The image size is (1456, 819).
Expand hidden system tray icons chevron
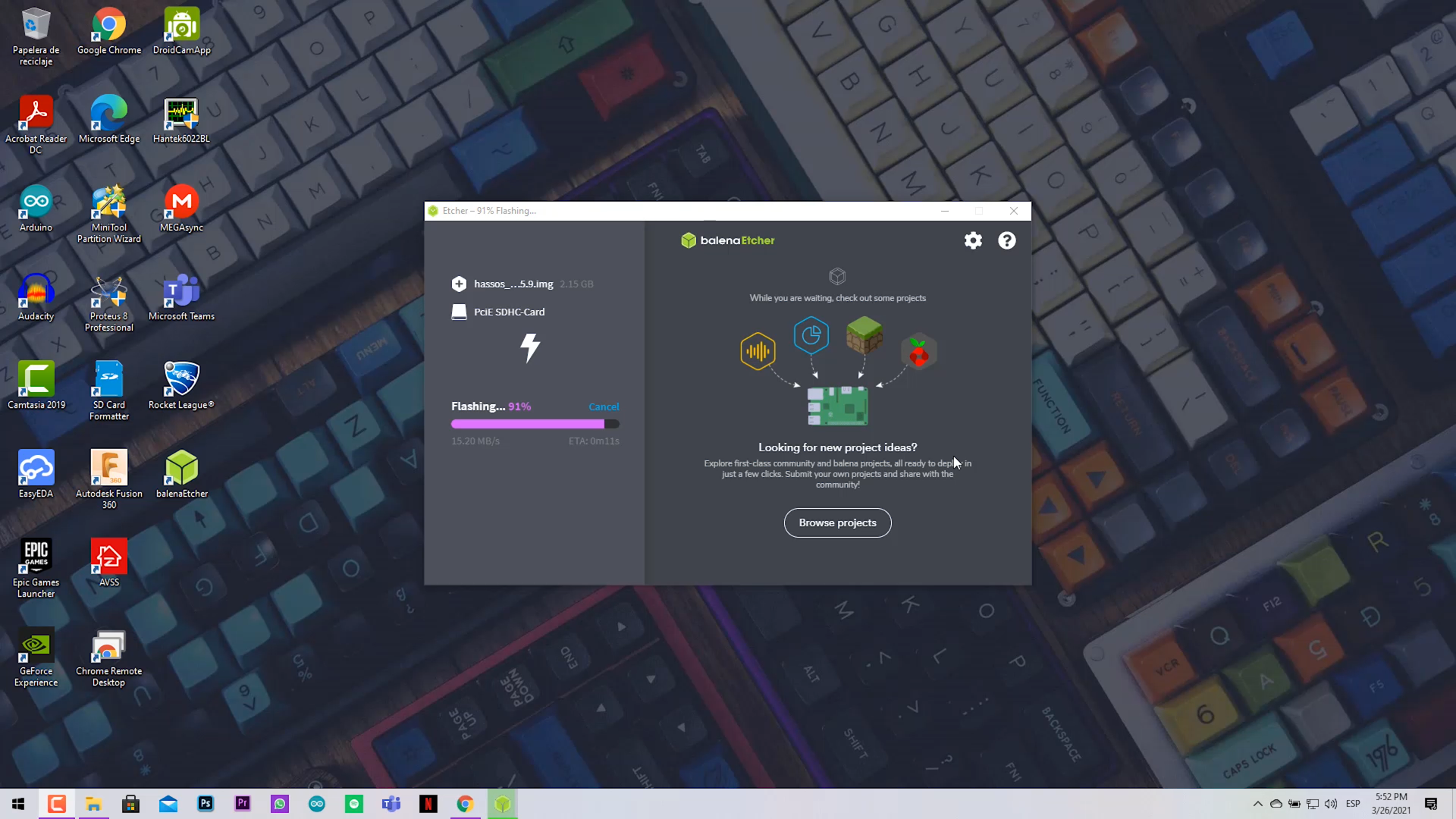click(1257, 804)
